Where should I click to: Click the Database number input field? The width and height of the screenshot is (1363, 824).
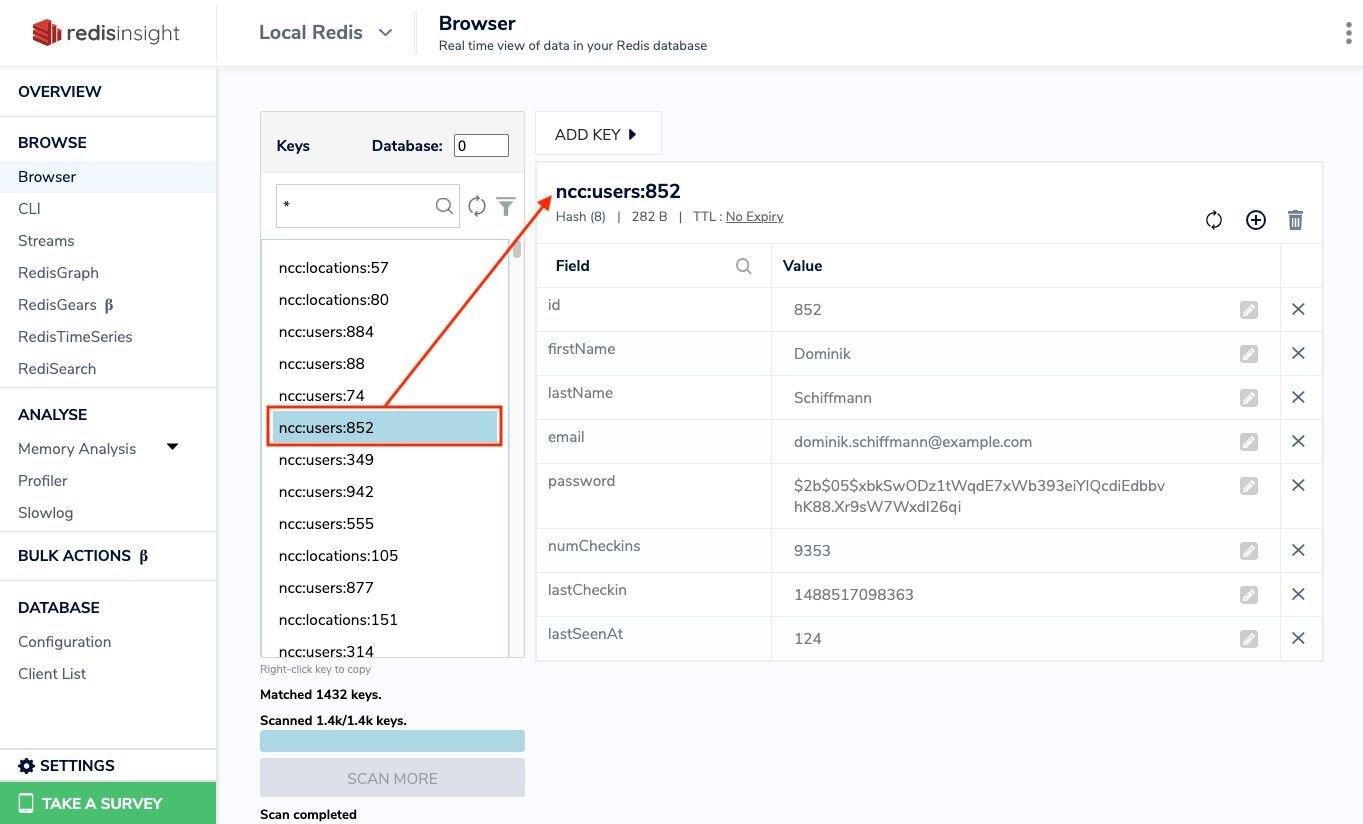click(x=481, y=146)
